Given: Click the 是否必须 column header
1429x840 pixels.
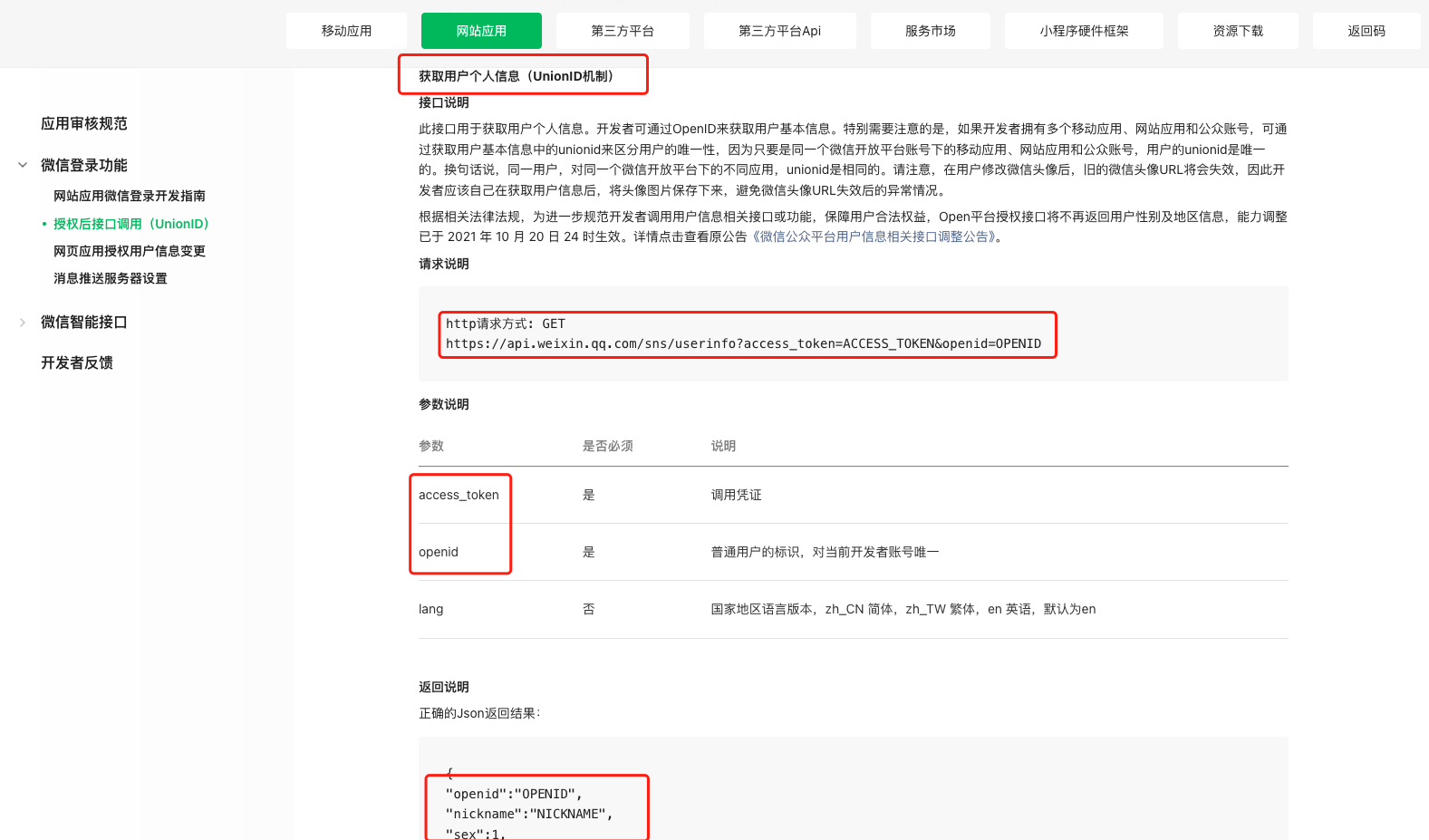Looking at the screenshot, I should click(608, 446).
